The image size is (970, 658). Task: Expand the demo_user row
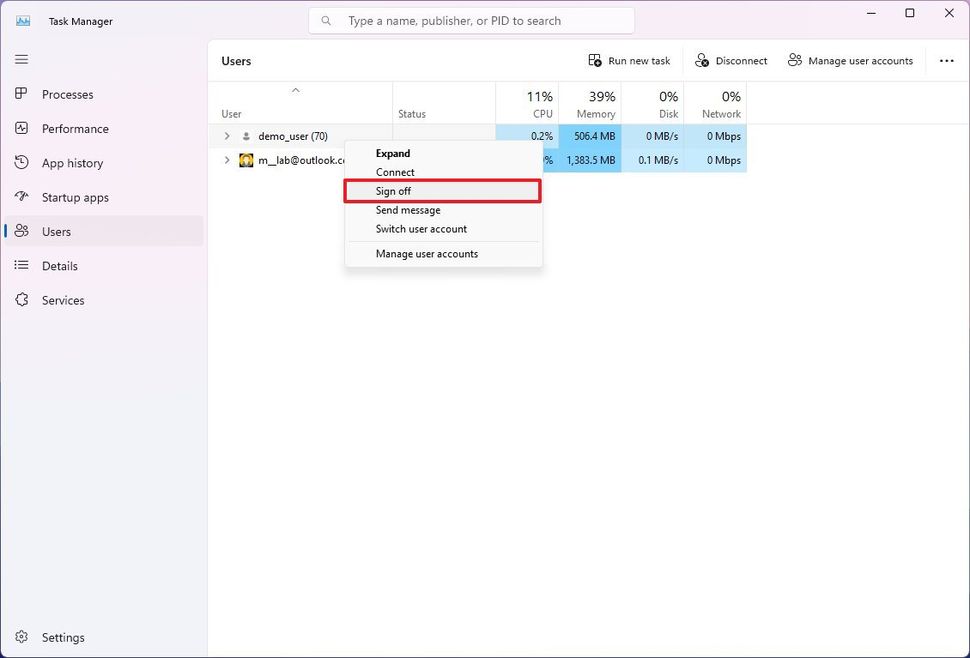(x=226, y=135)
